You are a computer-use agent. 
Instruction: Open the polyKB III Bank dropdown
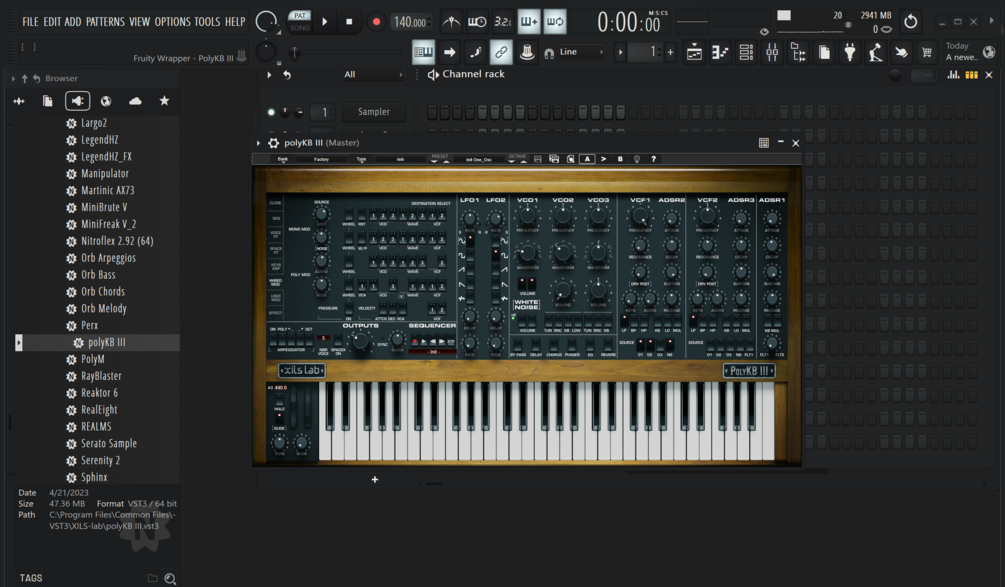[283, 159]
